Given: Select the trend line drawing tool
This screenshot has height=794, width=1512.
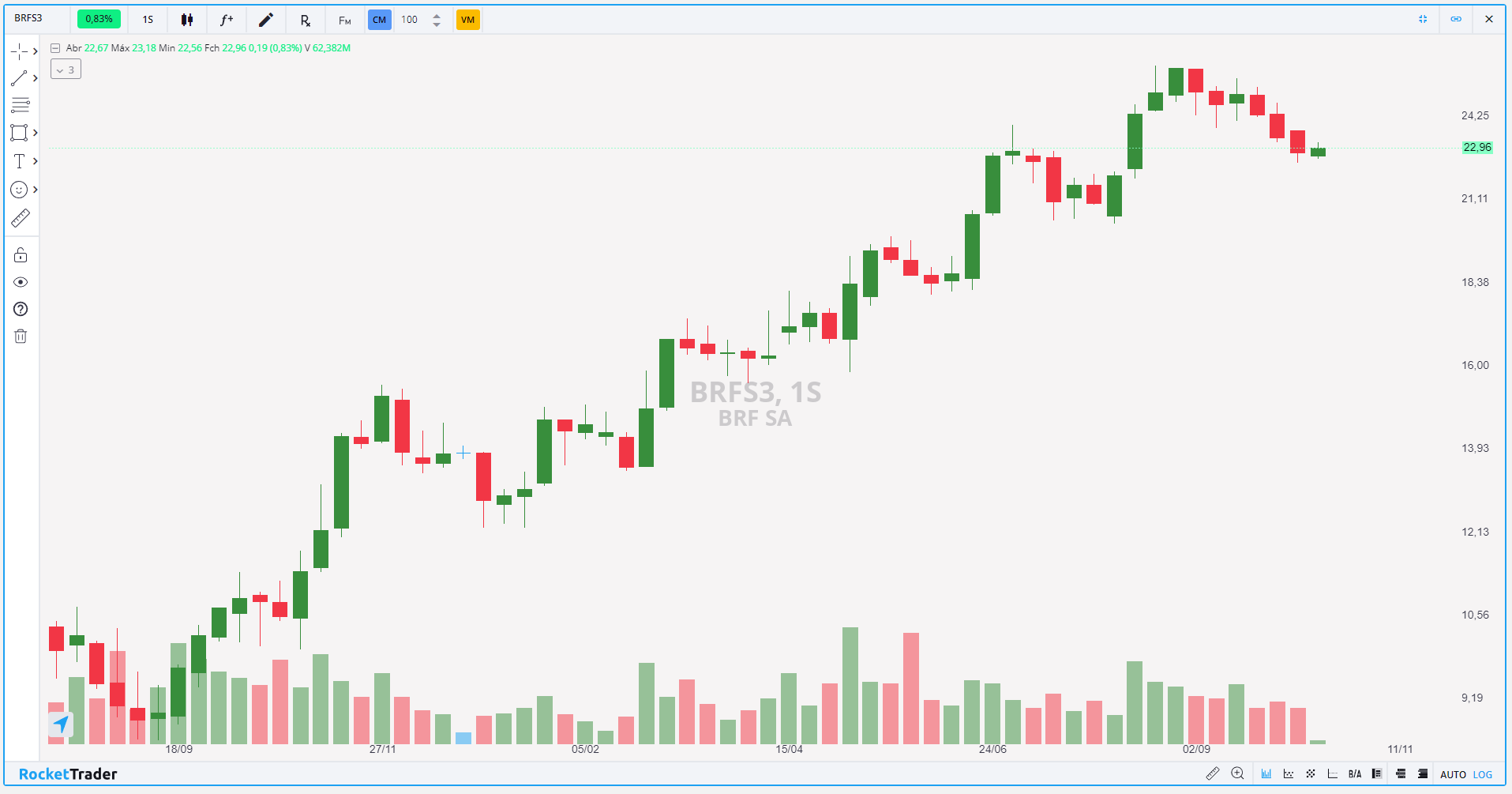Looking at the screenshot, I should click(19, 78).
